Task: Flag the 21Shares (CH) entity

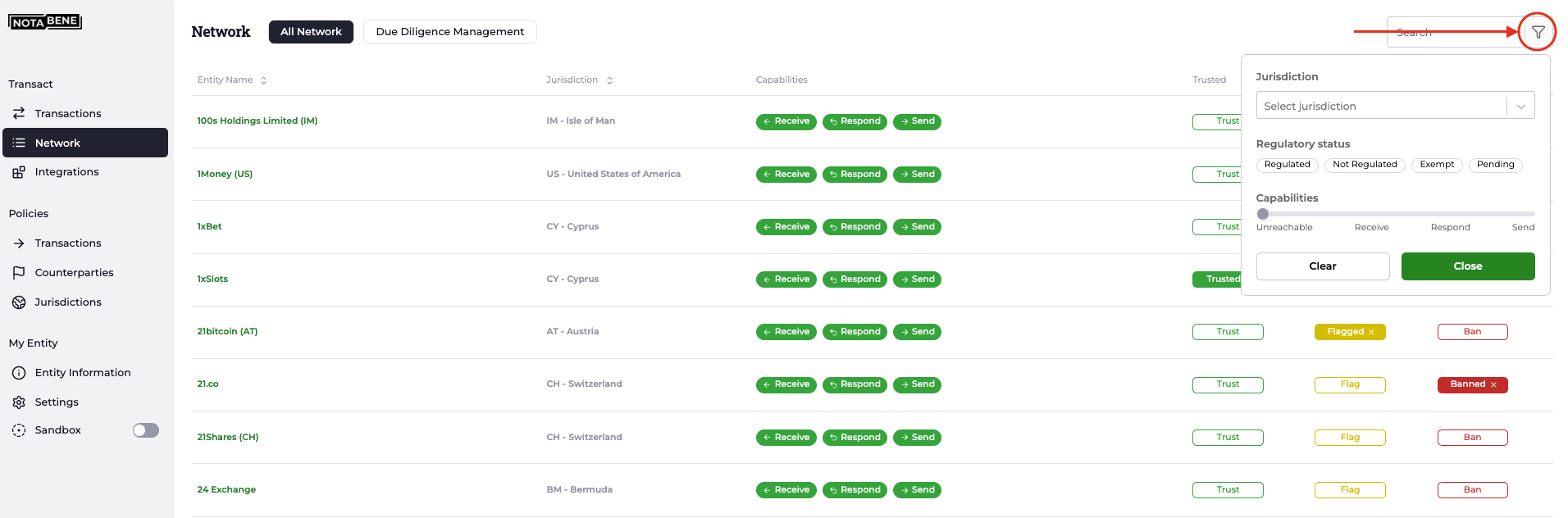Action: (1350, 438)
